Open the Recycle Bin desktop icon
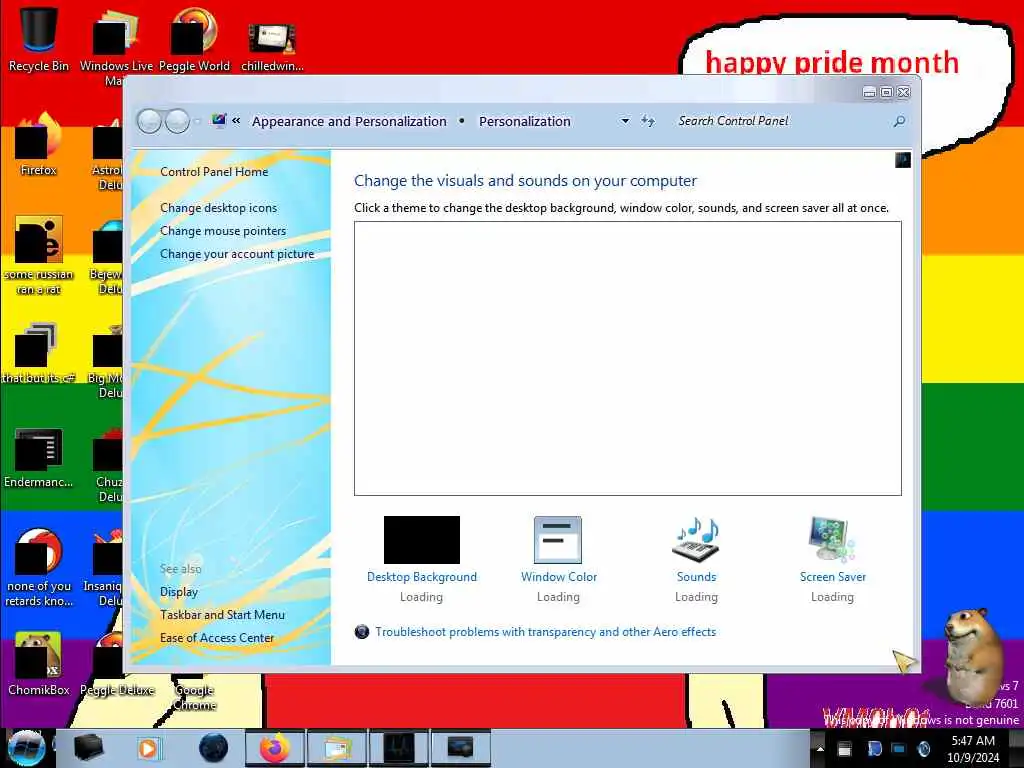Image resolution: width=1024 pixels, height=768 pixels. pos(39,37)
